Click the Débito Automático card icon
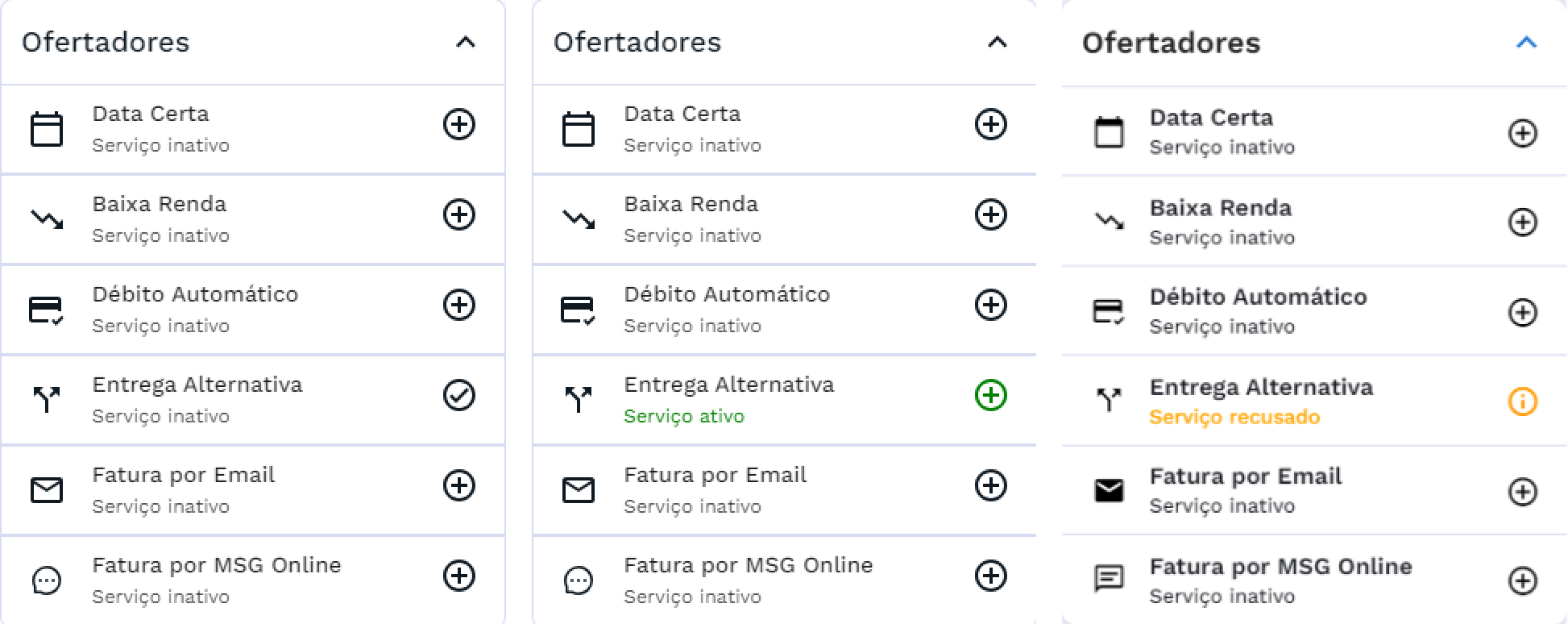The height and width of the screenshot is (624, 1568). click(47, 309)
